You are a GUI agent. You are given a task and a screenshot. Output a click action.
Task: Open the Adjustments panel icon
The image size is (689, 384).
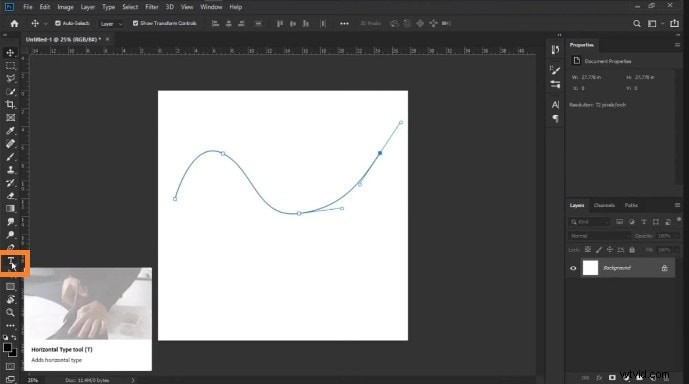click(555, 84)
